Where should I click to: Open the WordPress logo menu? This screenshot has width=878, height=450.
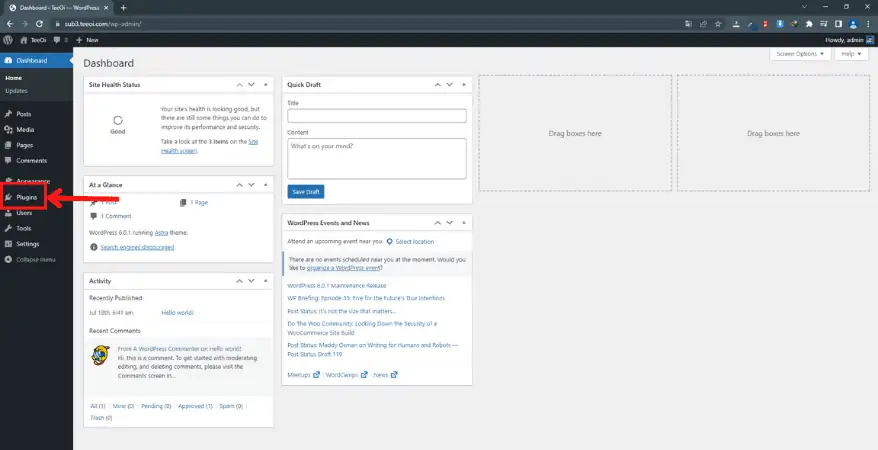click(x=8, y=40)
